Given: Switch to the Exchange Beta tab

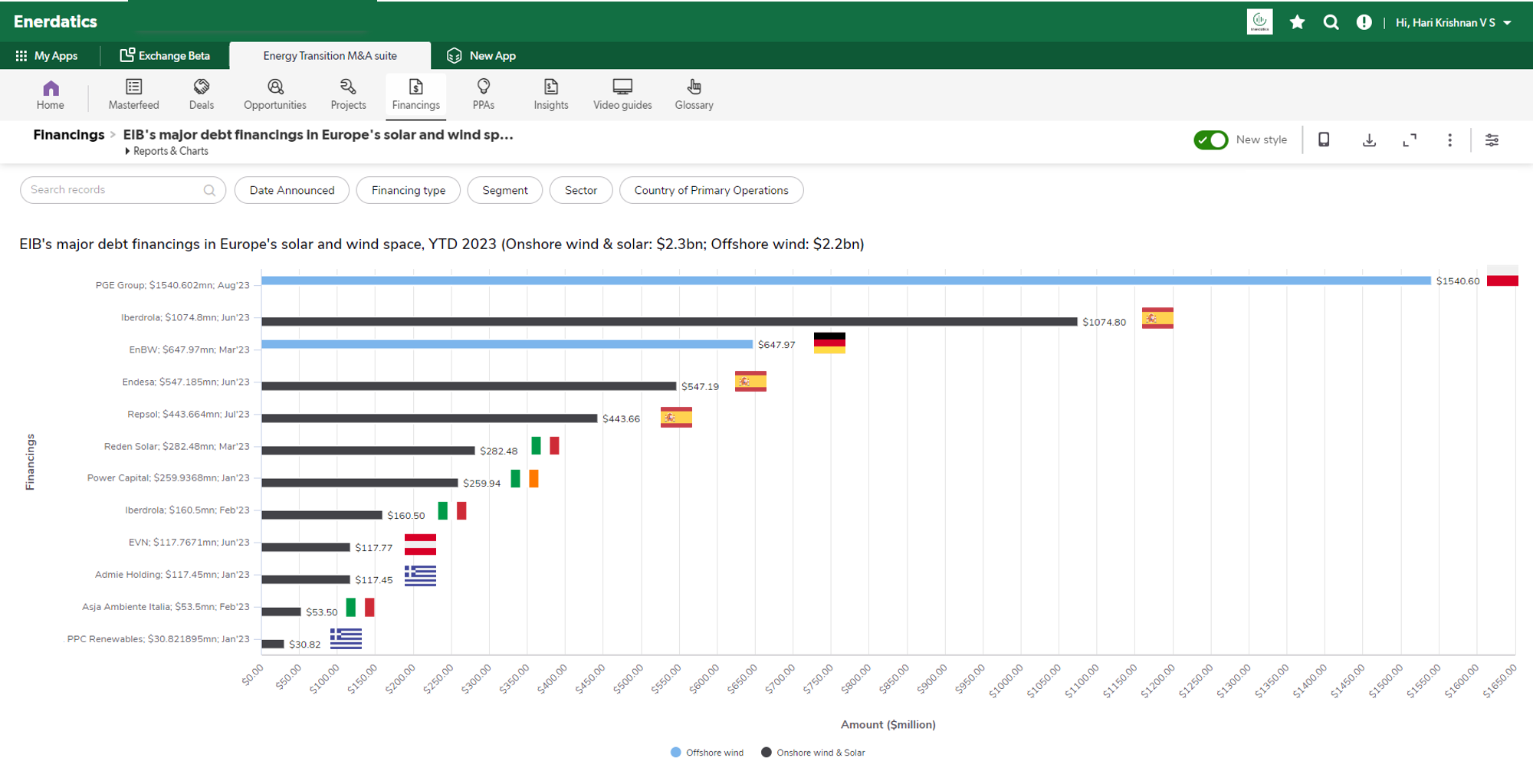Looking at the screenshot, I should click(x=165, y=56).
